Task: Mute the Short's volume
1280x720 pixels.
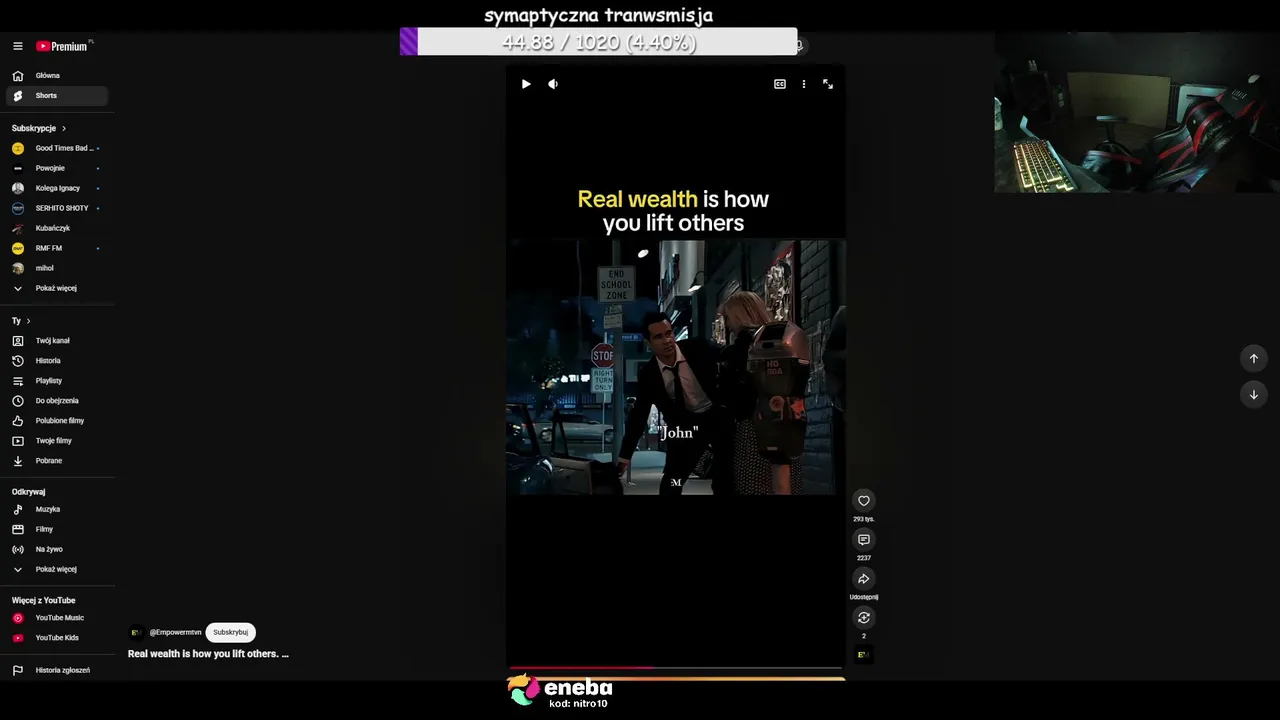Action: pos(553,84)
